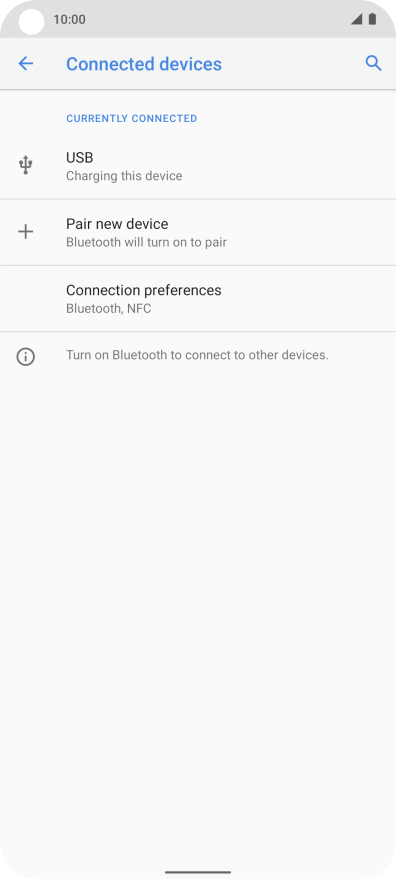Tap the info circle icon
396x879 pixels.
(x=26, y=357)
